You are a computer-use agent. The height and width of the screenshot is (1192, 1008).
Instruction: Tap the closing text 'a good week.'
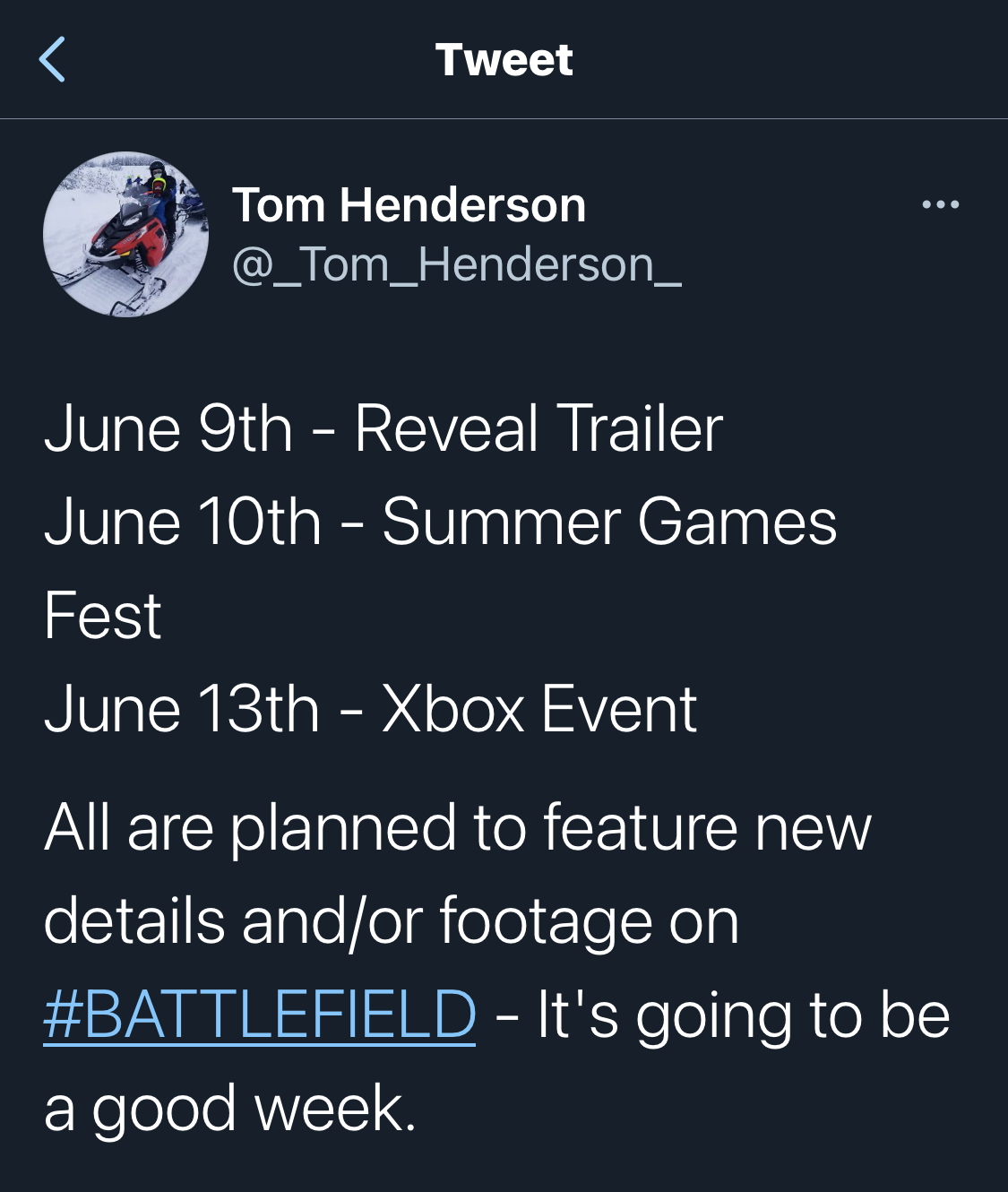pyautogui.click(x=230, y=1109)
